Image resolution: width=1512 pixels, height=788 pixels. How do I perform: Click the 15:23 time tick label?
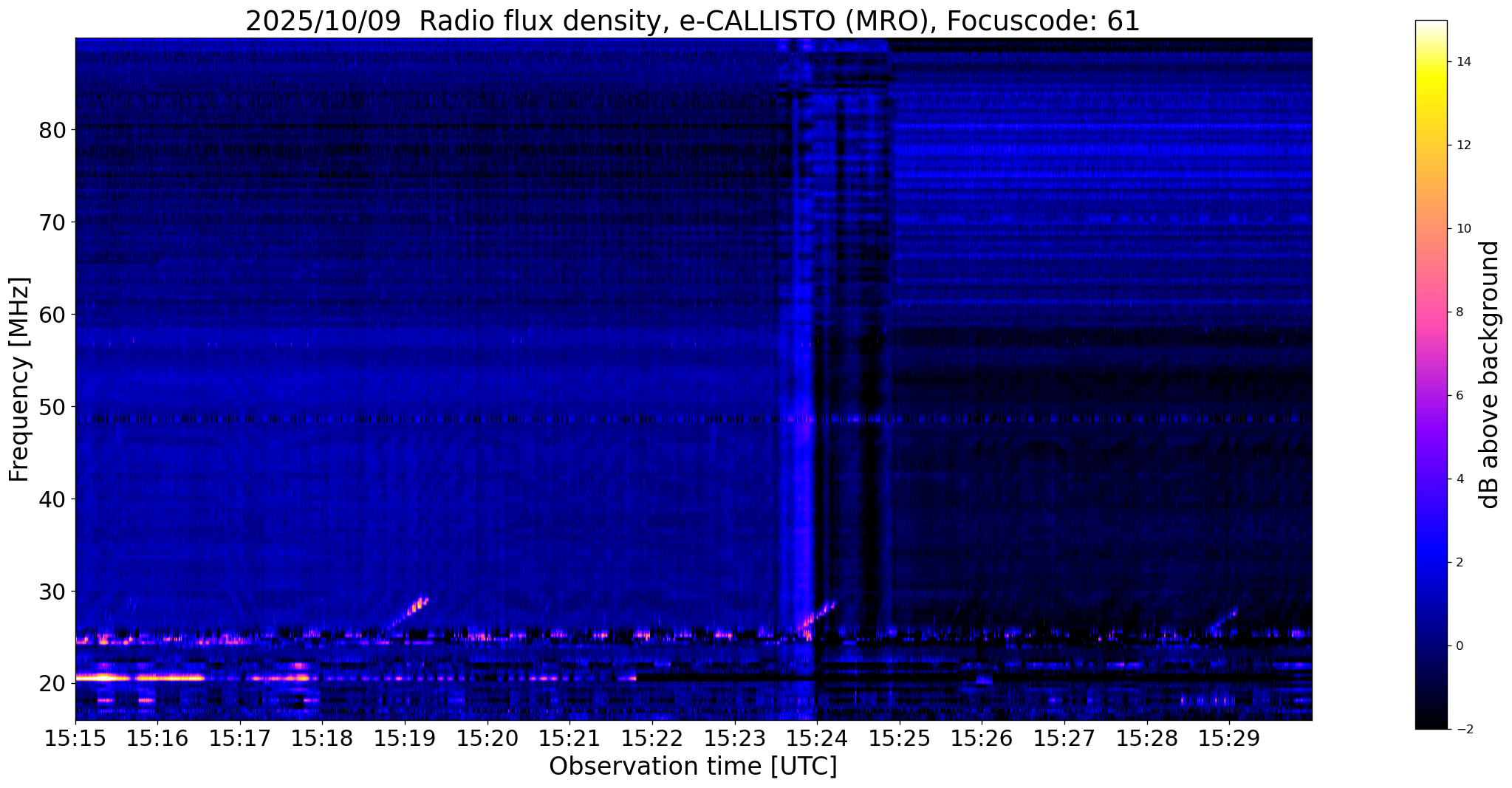[735, 738]
